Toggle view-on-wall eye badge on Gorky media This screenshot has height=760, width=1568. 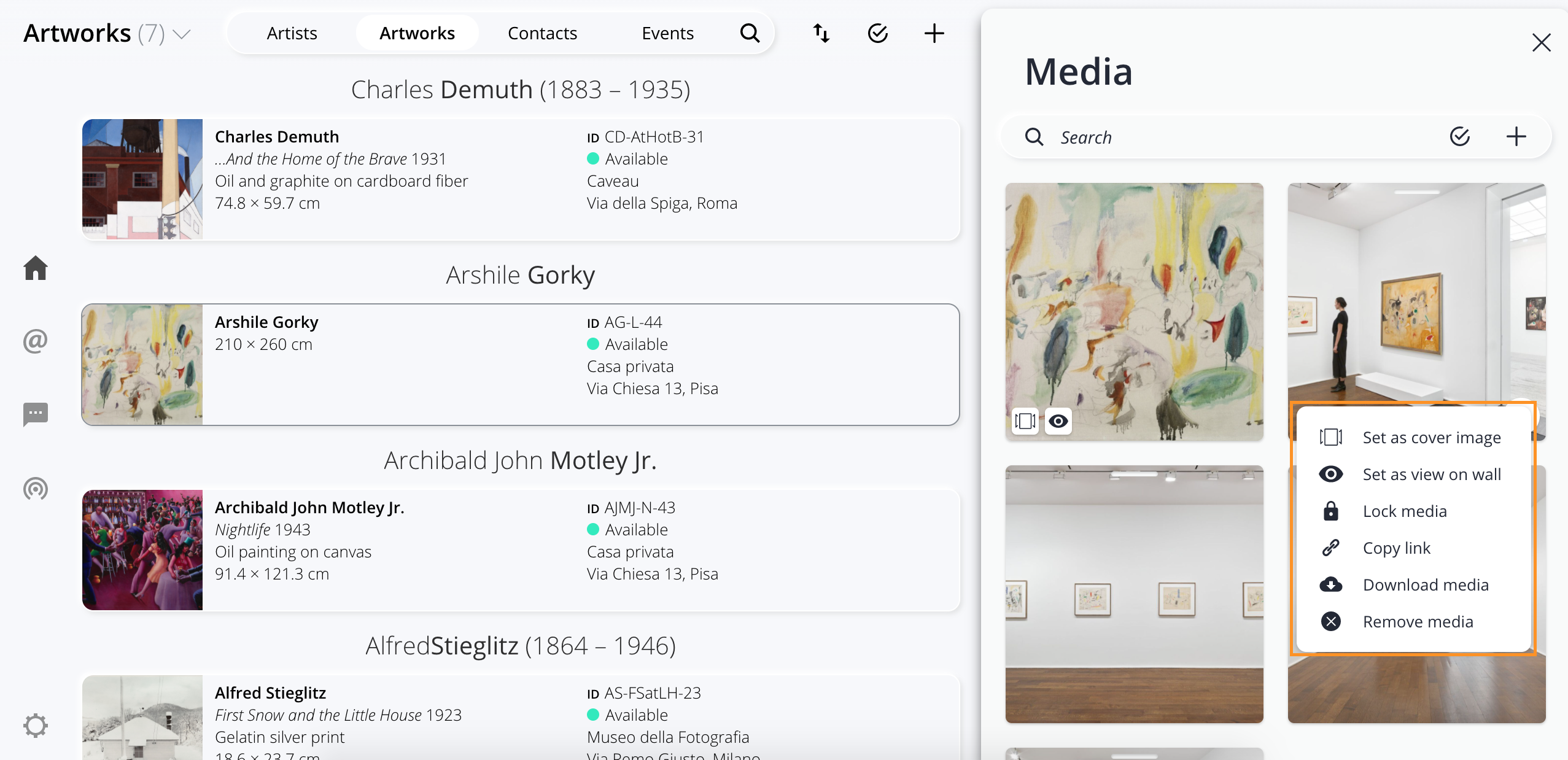pos(1058,421)
